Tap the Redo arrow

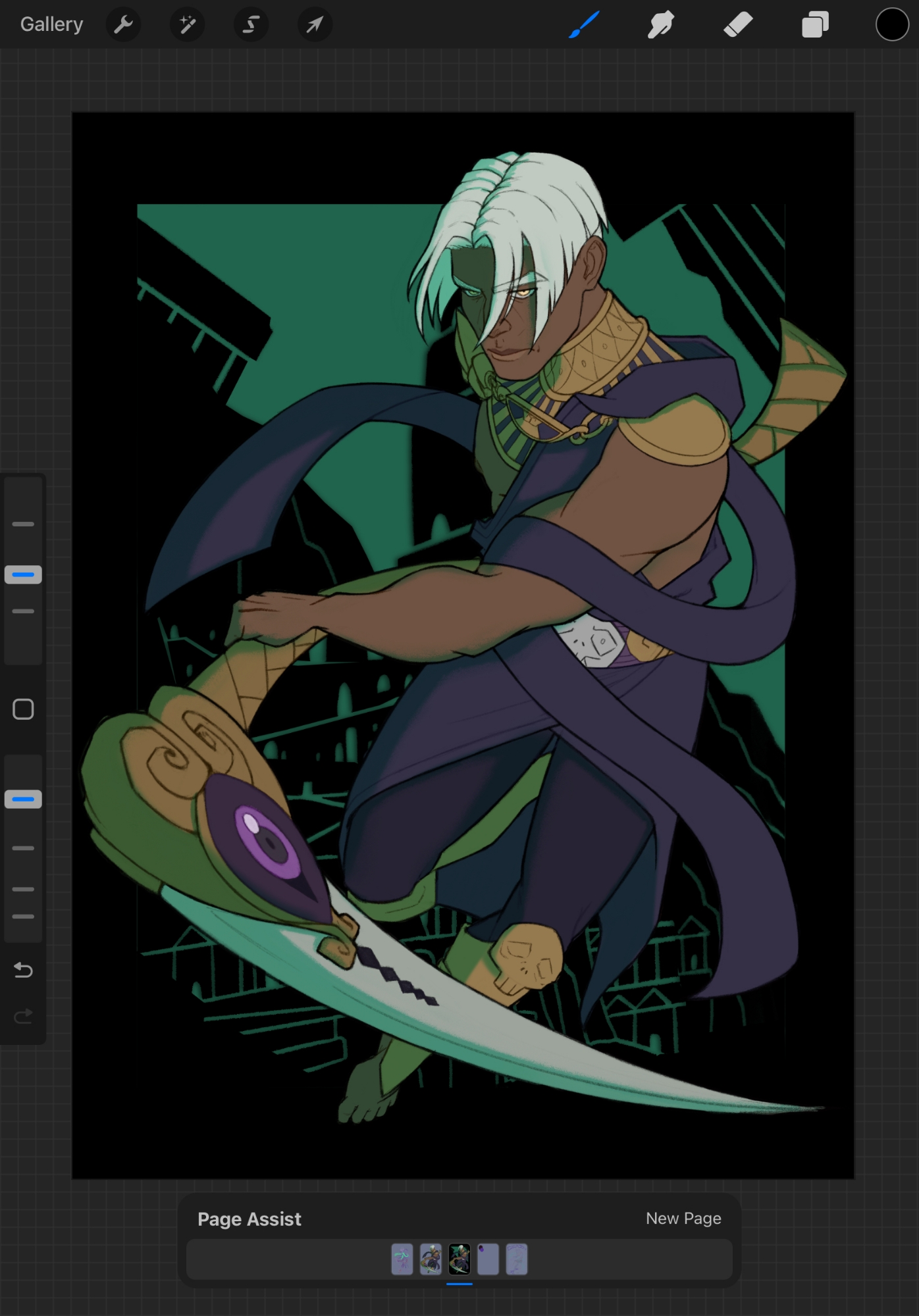23,1017
